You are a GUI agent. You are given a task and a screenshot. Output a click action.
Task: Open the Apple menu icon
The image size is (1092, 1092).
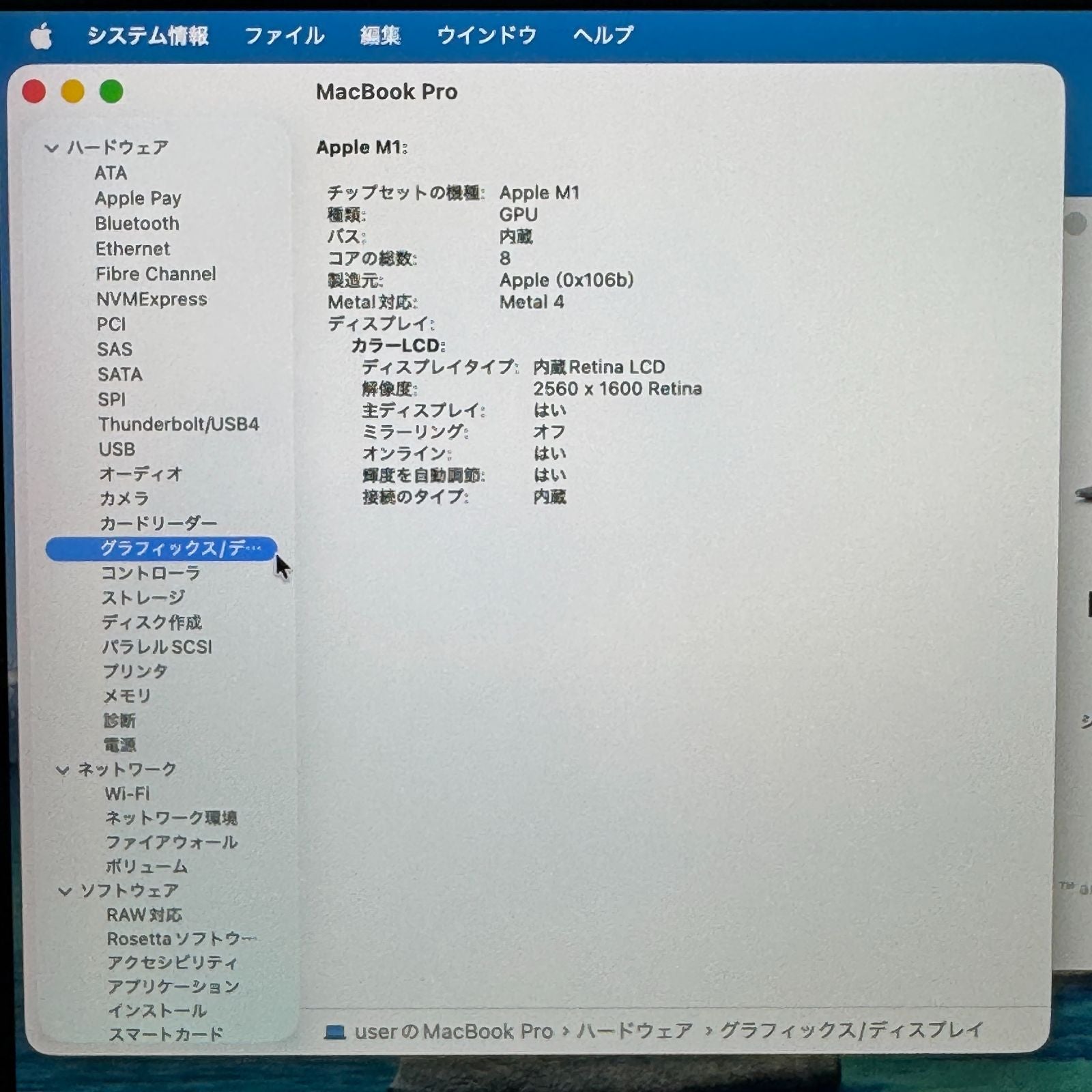(41, 36)
